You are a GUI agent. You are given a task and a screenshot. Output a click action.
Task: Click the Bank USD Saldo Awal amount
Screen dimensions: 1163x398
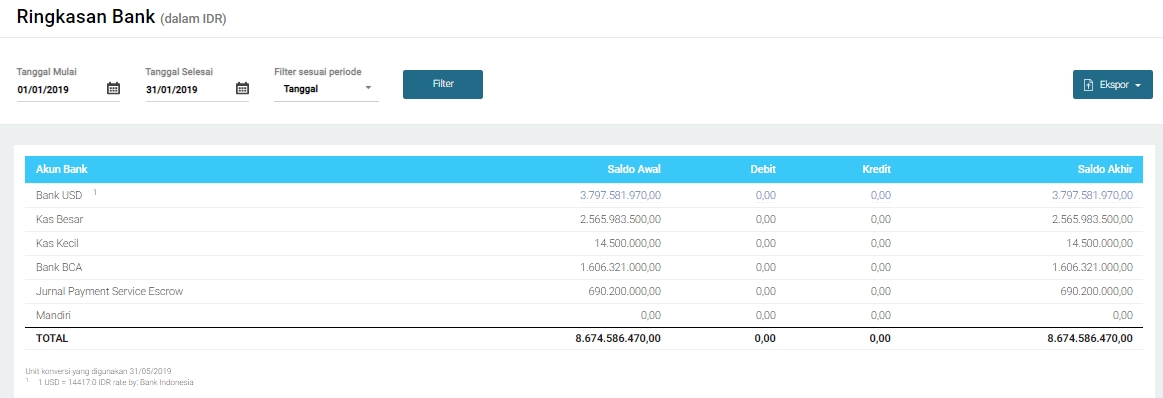click(620, 196)
